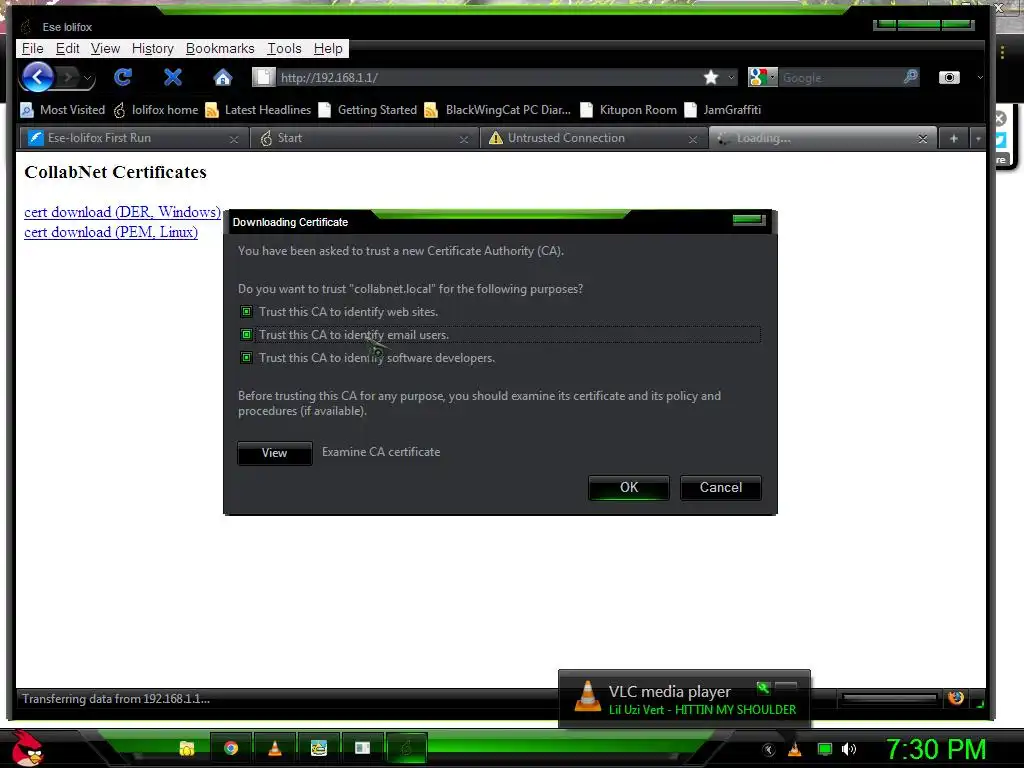Click the green monitor tray icon
The width and height of the screenshot is (1024, 768).
coord(825,749)
